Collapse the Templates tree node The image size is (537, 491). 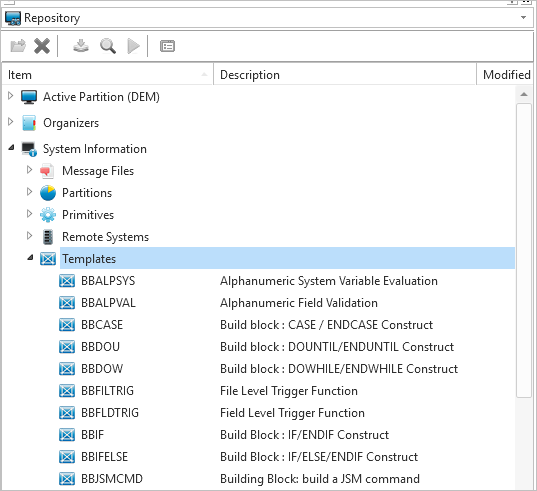(x=30, y=257)
